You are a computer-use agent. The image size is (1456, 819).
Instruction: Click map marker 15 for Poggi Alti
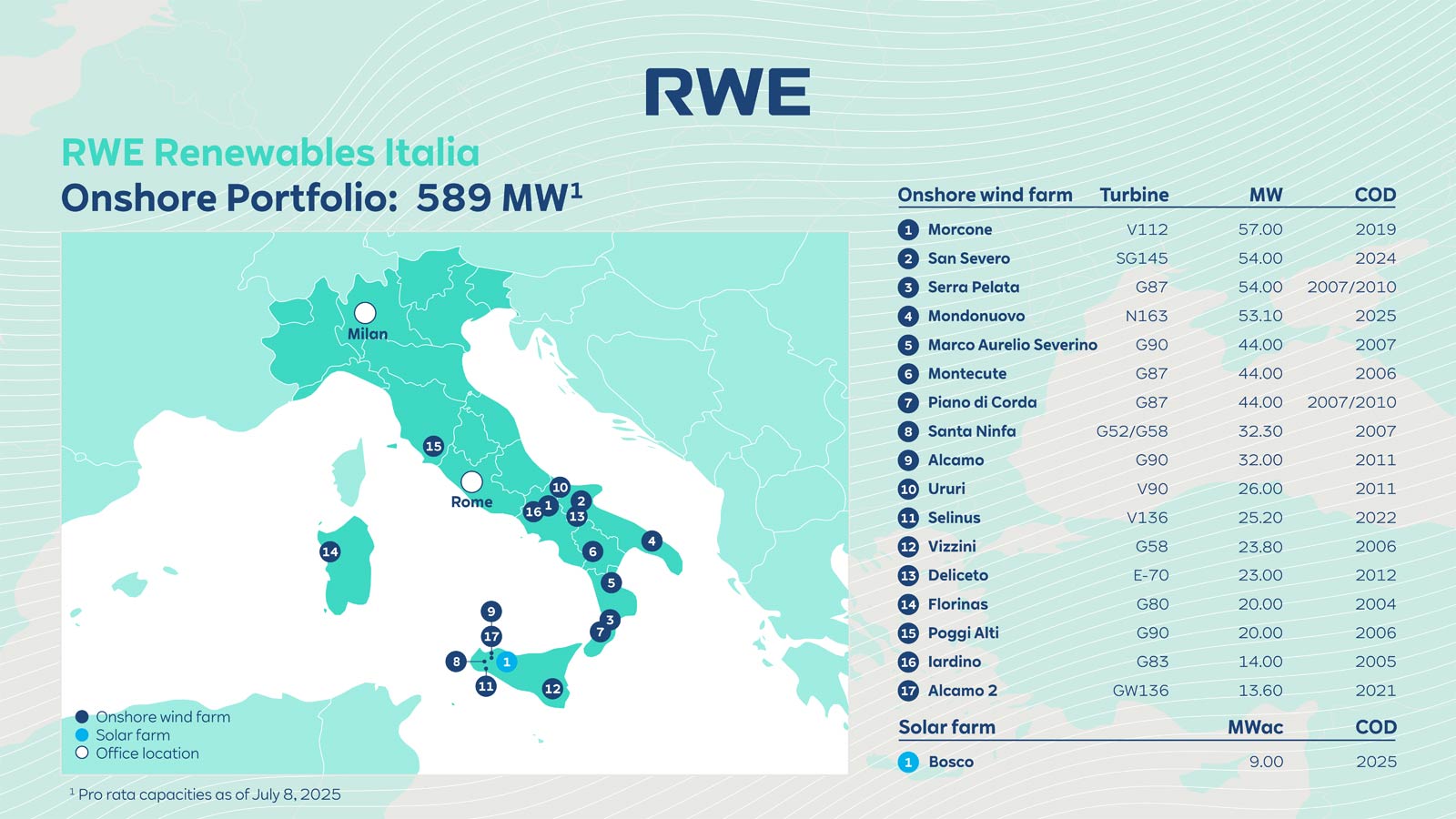coord(431,447)
